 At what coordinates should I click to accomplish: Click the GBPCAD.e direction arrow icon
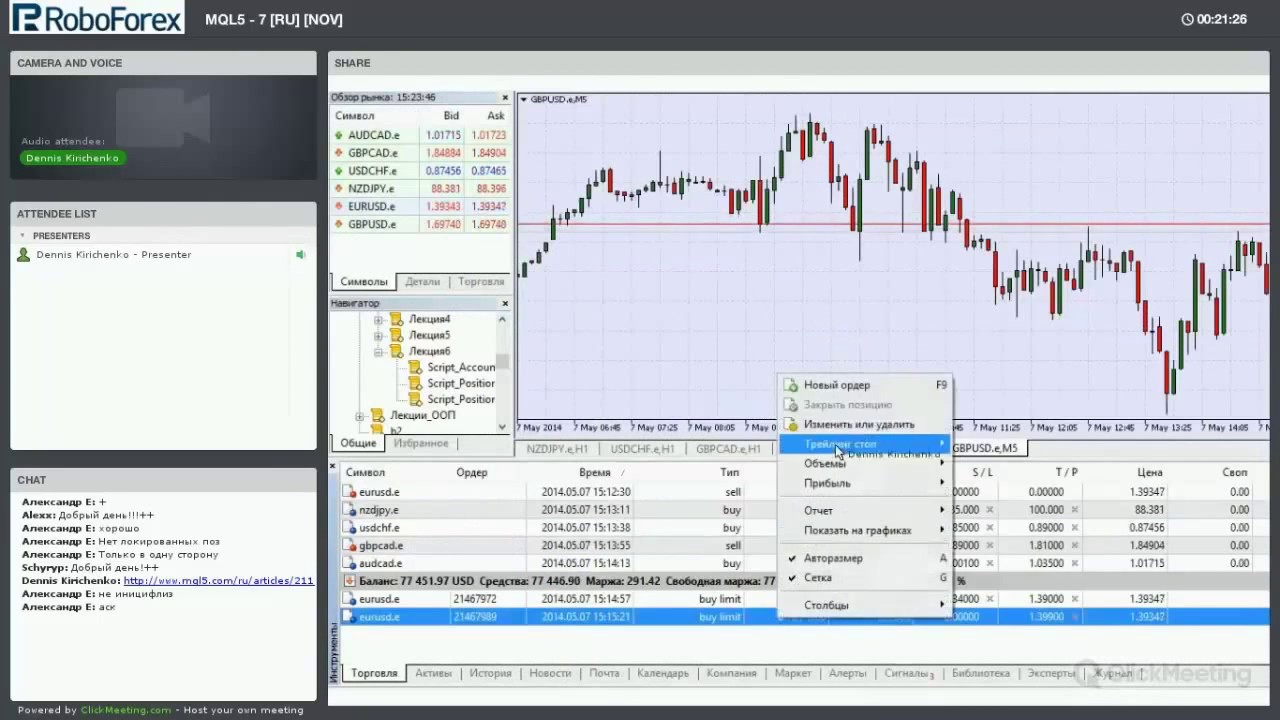tap(339, 153)
